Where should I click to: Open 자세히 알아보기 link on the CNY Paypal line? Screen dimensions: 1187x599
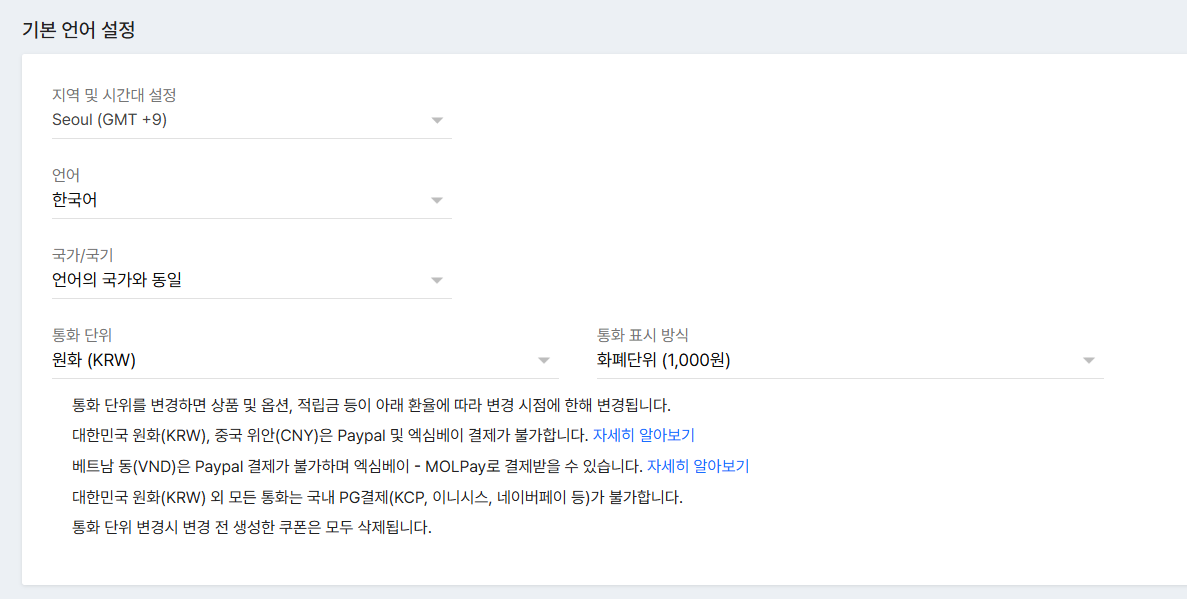pyautogui.click(x=644, y=435)
